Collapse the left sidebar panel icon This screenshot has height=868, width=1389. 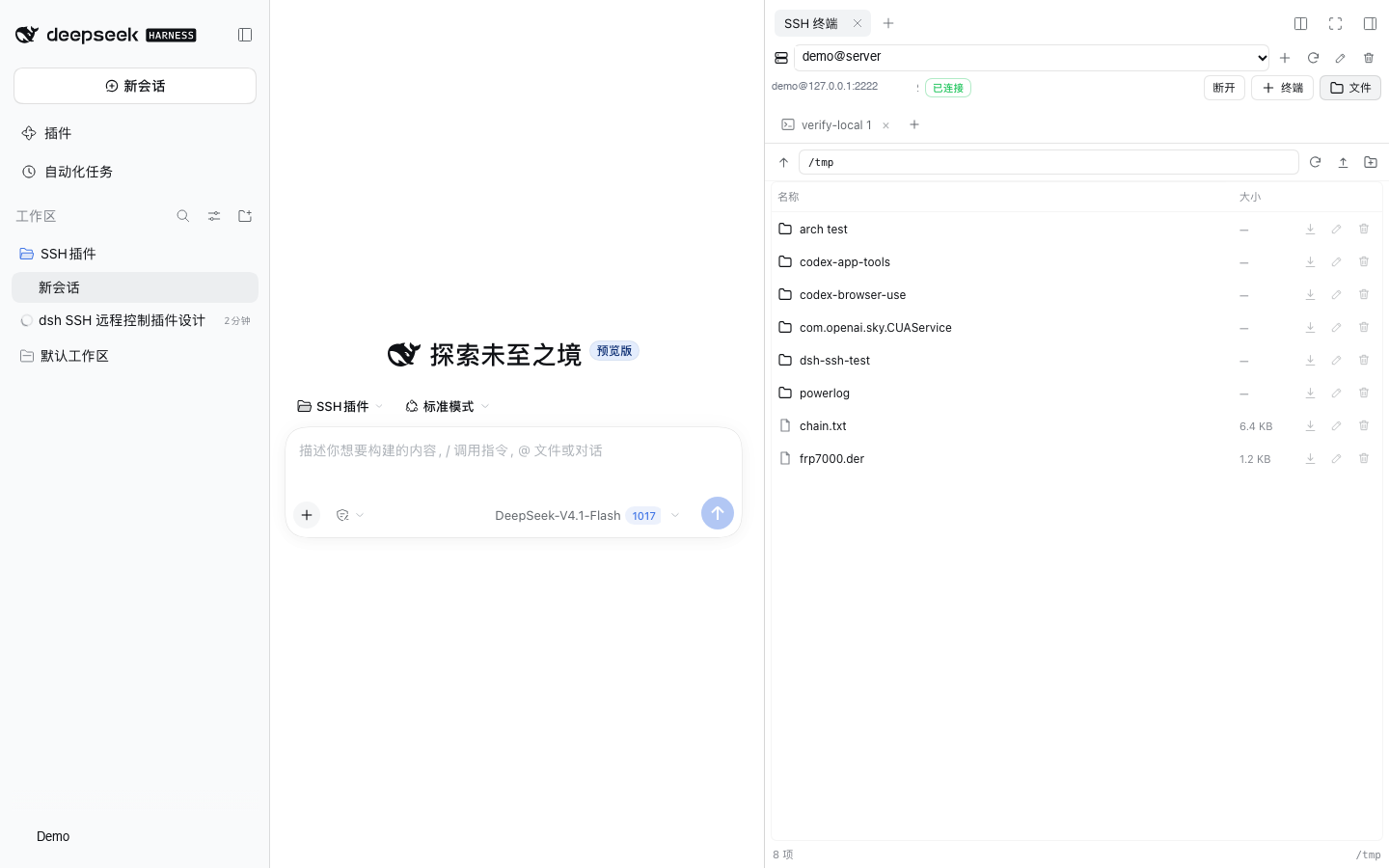pos(245,35)
